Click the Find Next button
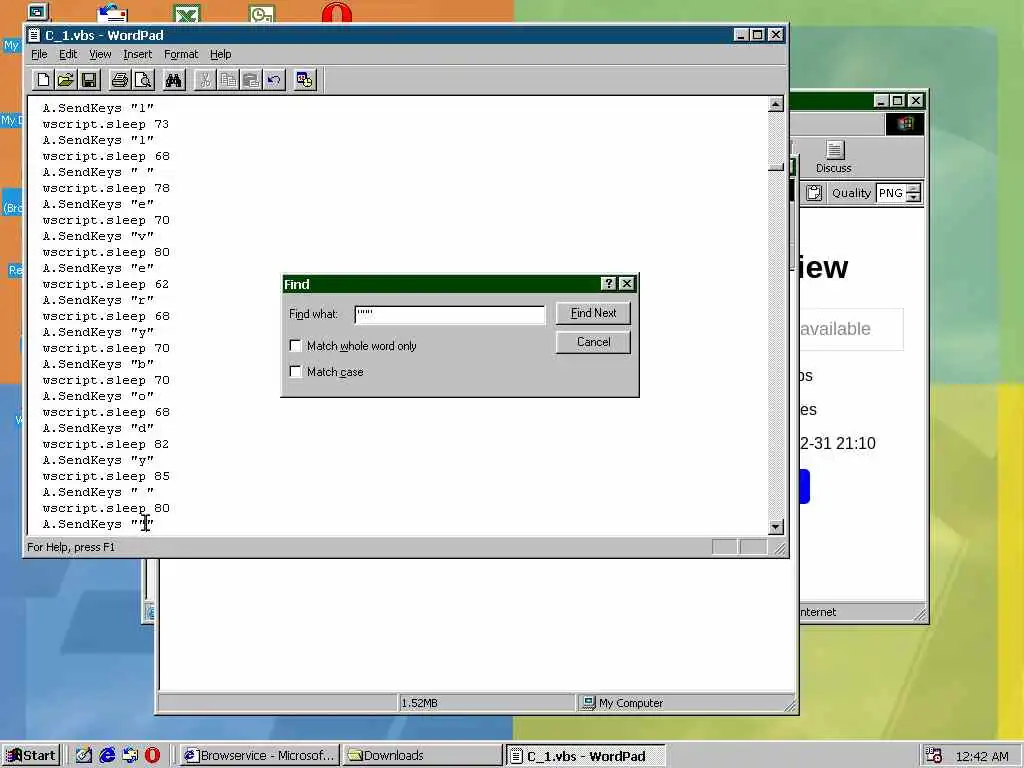 pyautogui.click(x=593, y=313)
